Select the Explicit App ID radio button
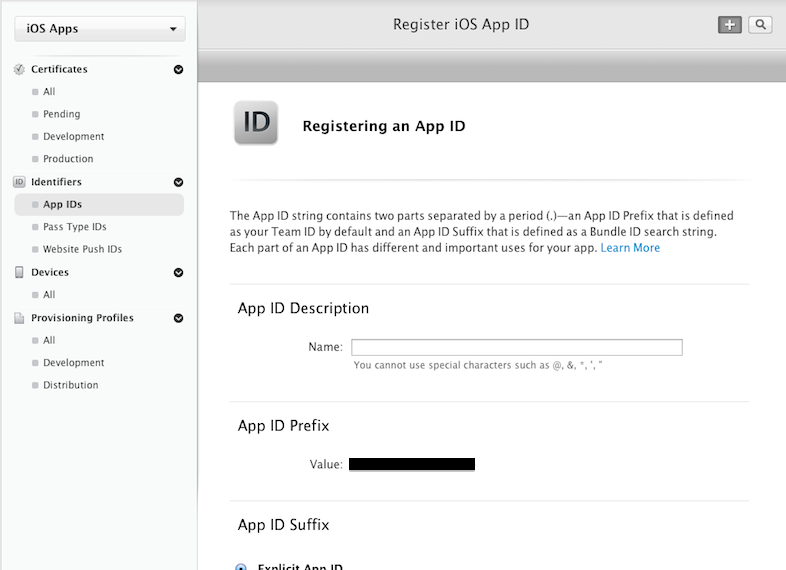 tap(241, 566)
